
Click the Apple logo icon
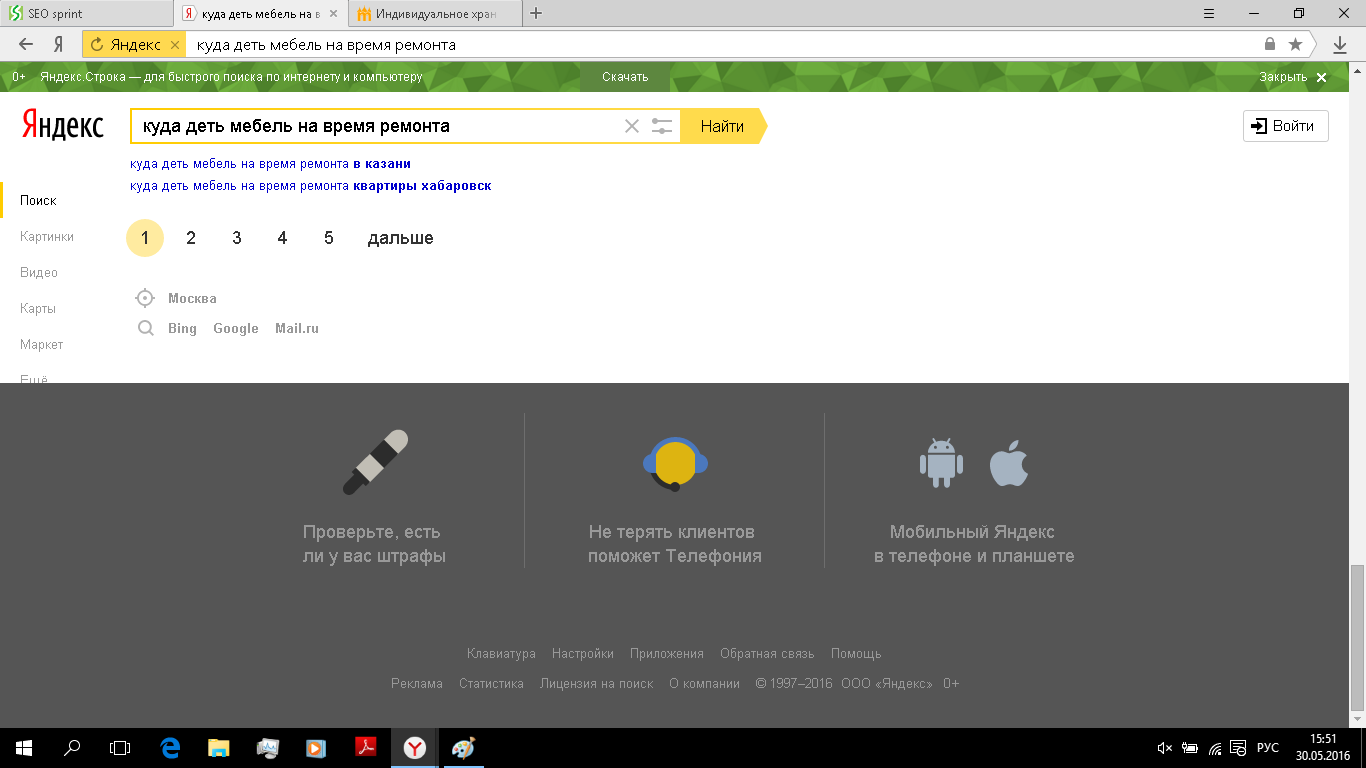click(x=1009, y=463)
